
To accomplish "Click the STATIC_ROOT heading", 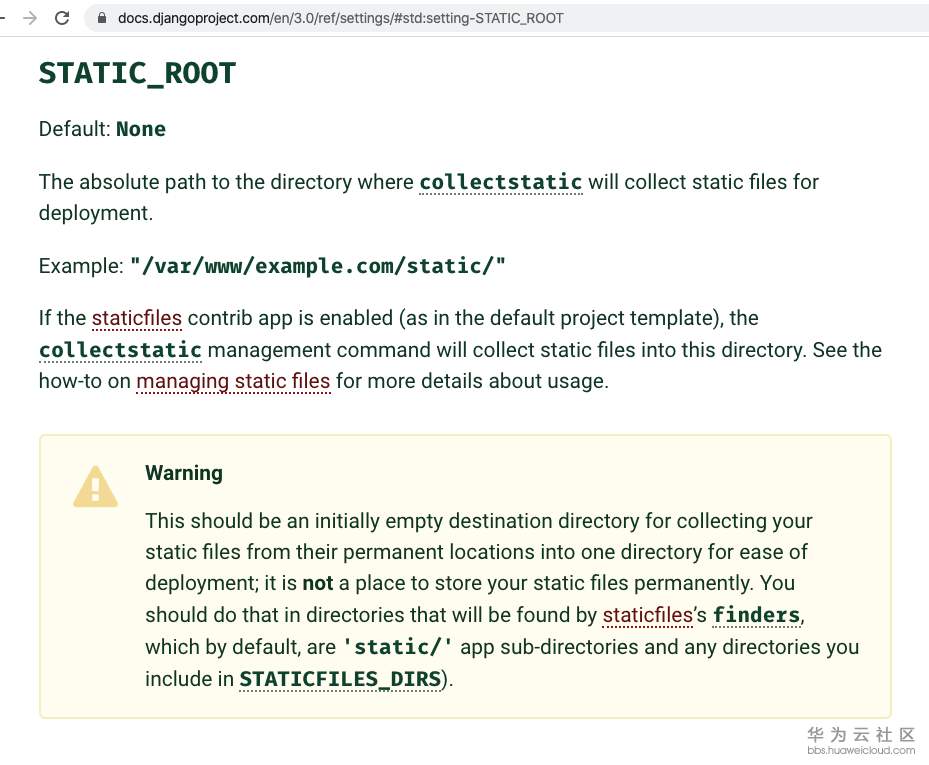I will 137,73.
